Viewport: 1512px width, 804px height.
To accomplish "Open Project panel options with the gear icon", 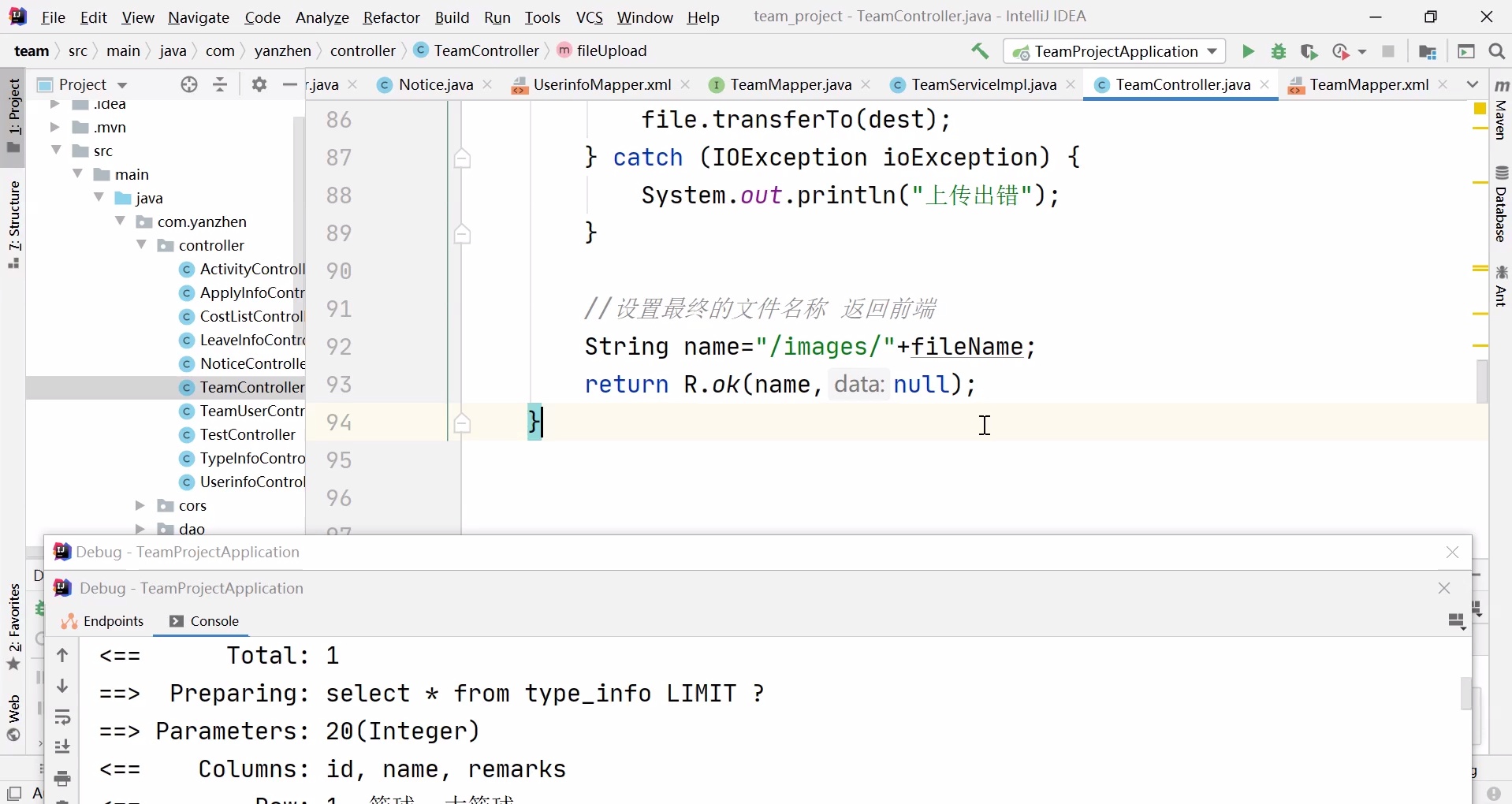I will point(258,84).
